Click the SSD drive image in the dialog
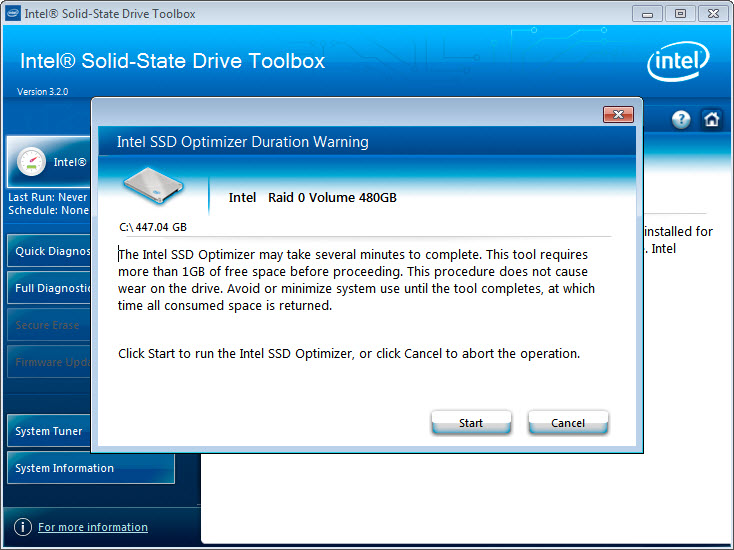Viewport: 734px width, 550px height. point(153,186)
